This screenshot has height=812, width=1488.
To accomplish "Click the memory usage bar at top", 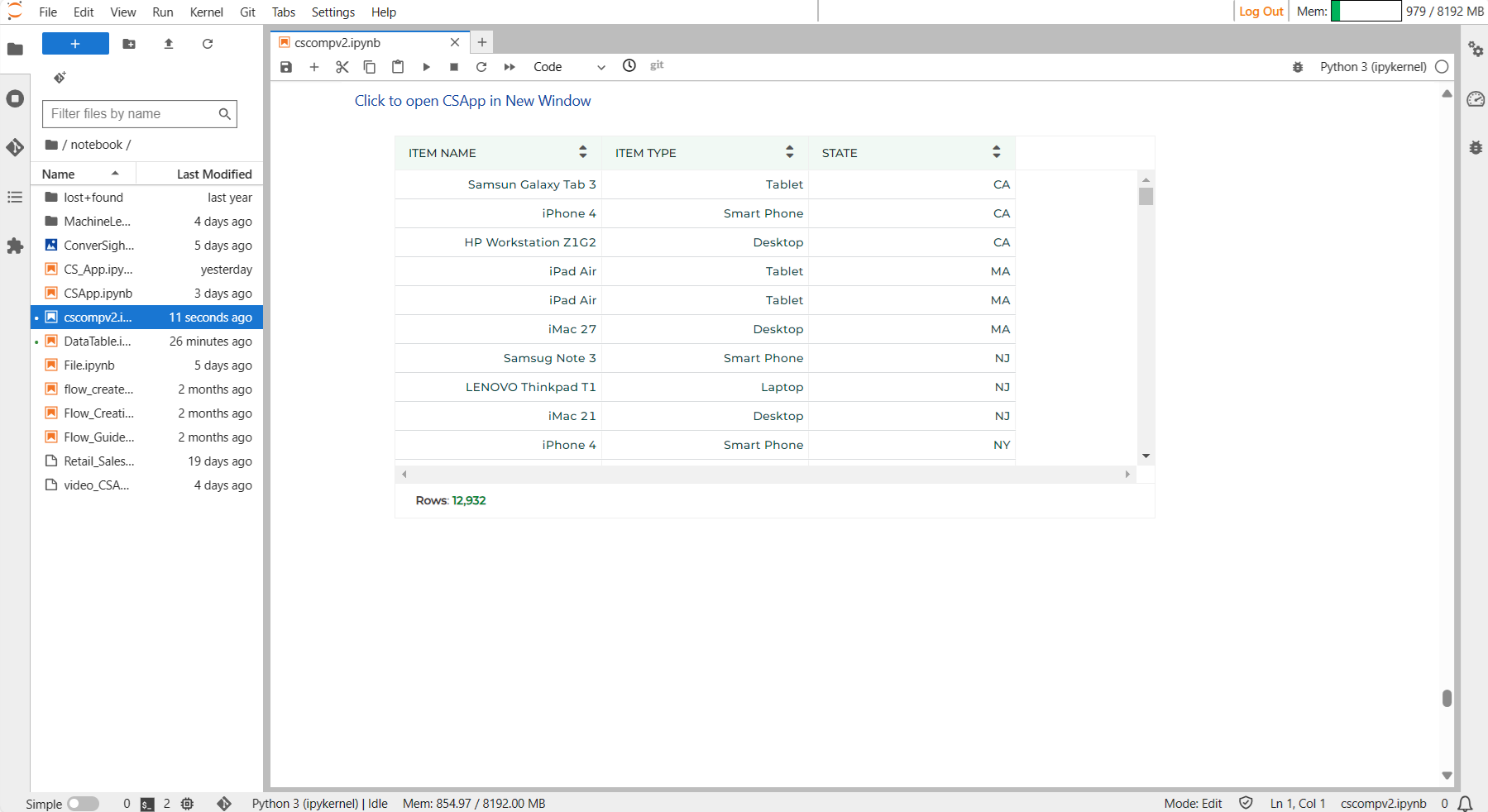I will pos(1366,12).
